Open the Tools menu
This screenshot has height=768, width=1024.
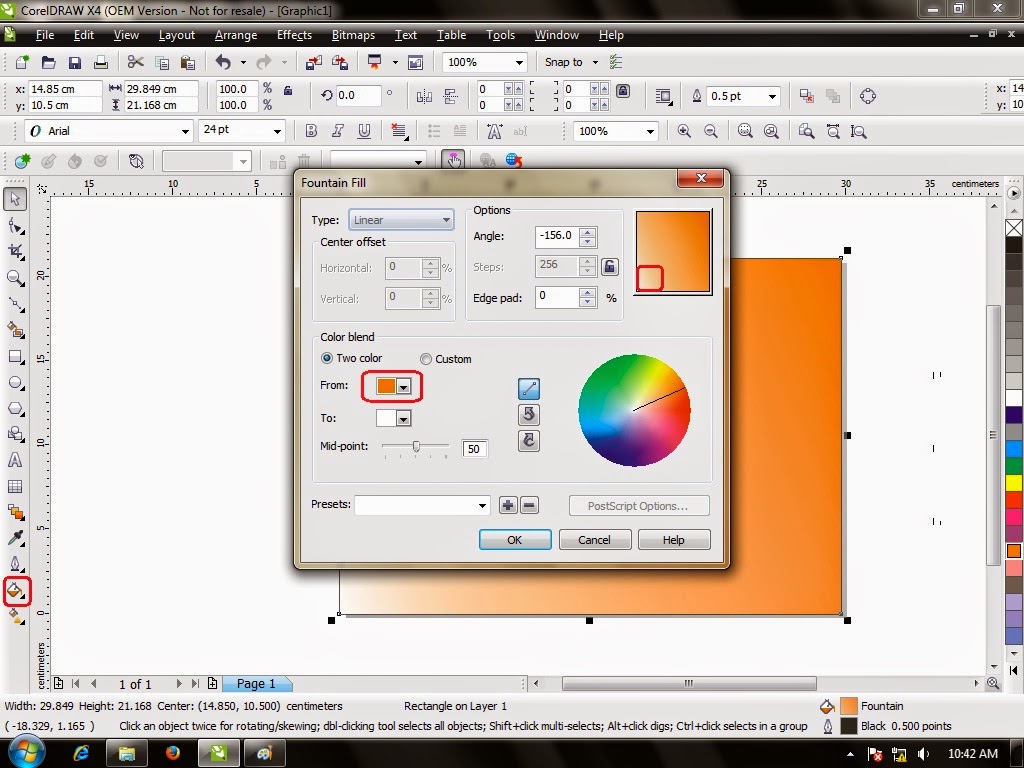[x=500, y=35]
